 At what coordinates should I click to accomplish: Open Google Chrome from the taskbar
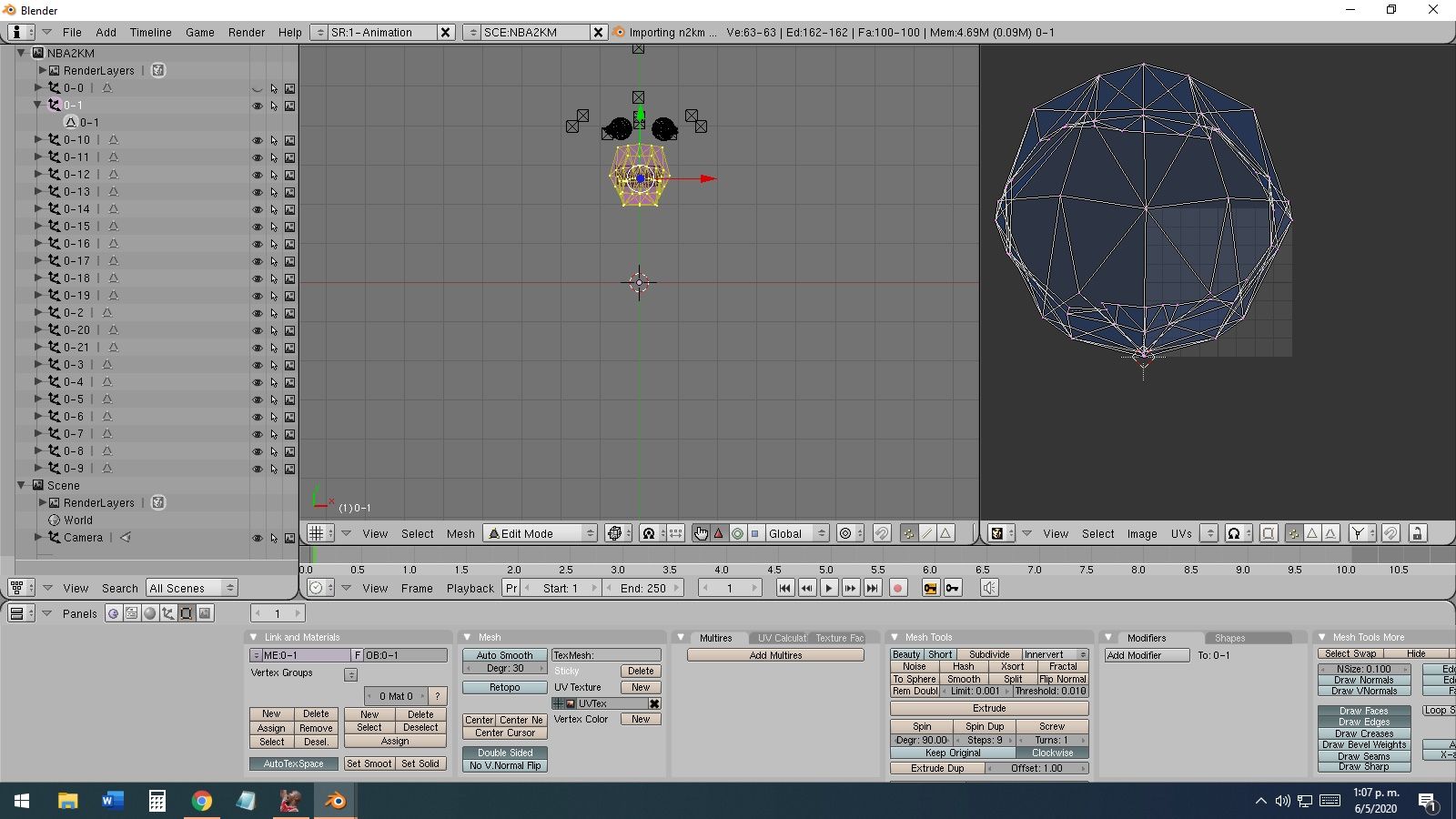(201, 801)
